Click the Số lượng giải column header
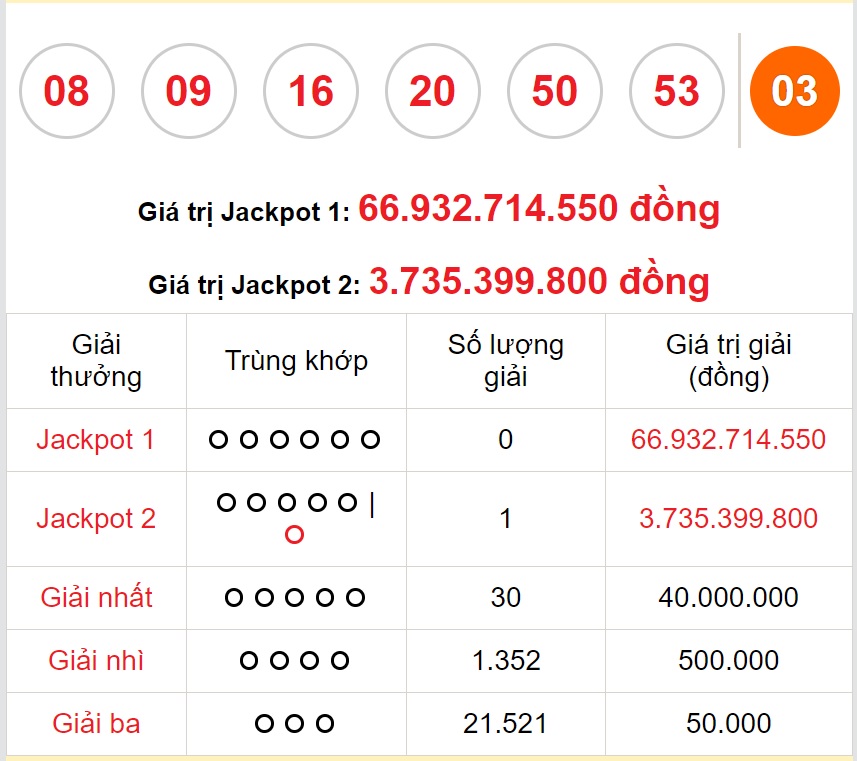857x761 pixels. tap(506, 361)
